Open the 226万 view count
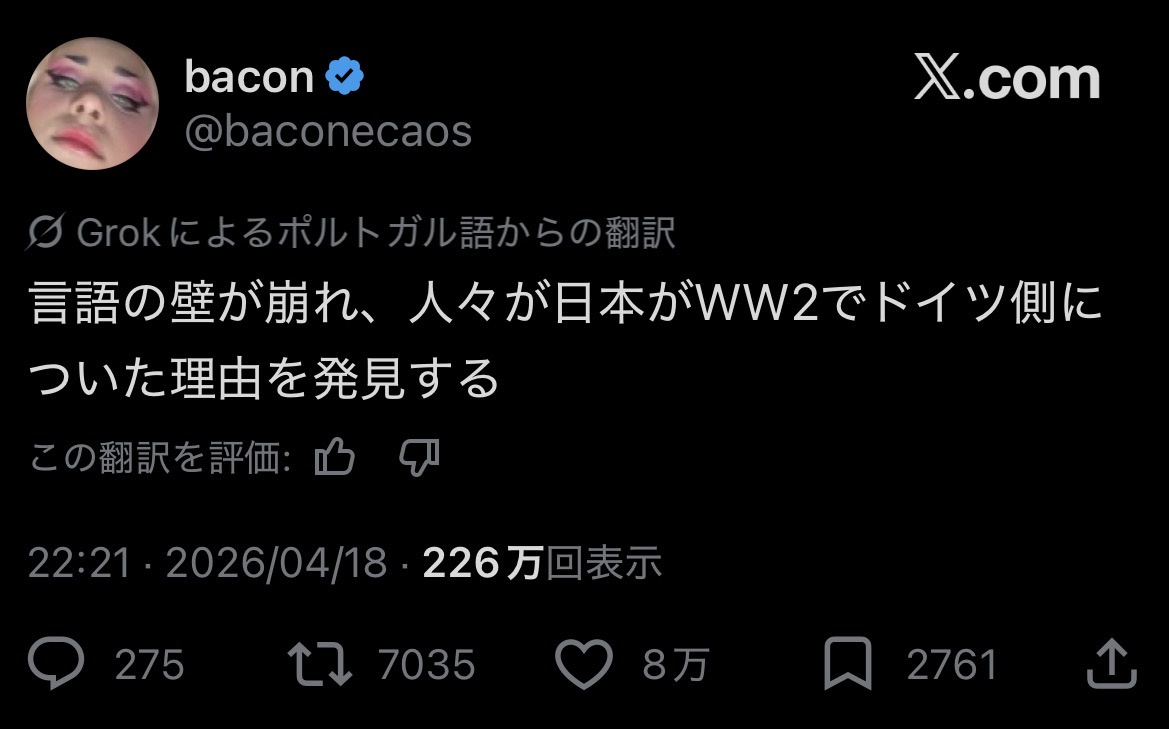Viewport: 1169px width, 729px height. 542,562
